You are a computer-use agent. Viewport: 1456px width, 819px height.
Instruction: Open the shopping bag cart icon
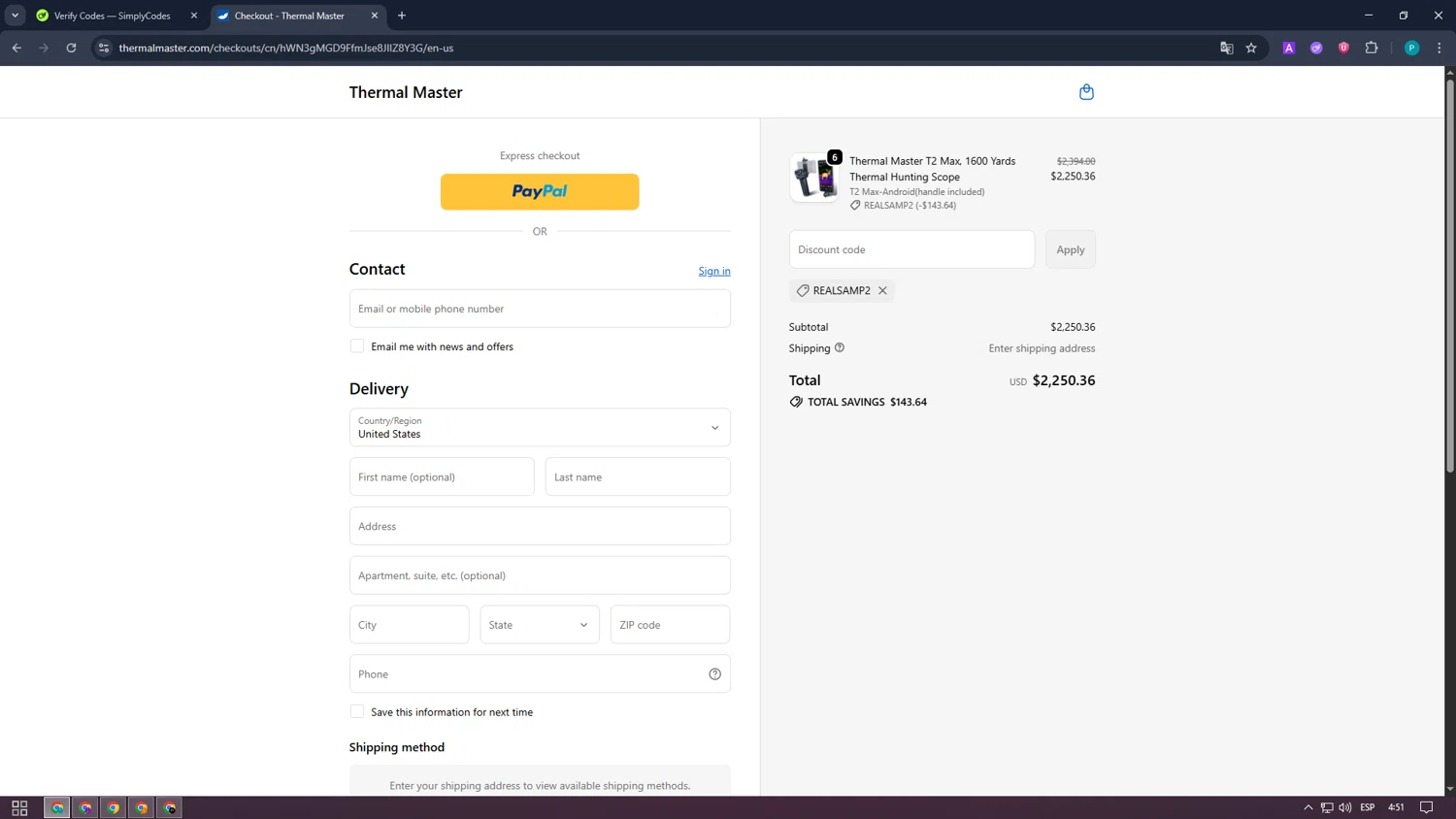(1086, 92)
